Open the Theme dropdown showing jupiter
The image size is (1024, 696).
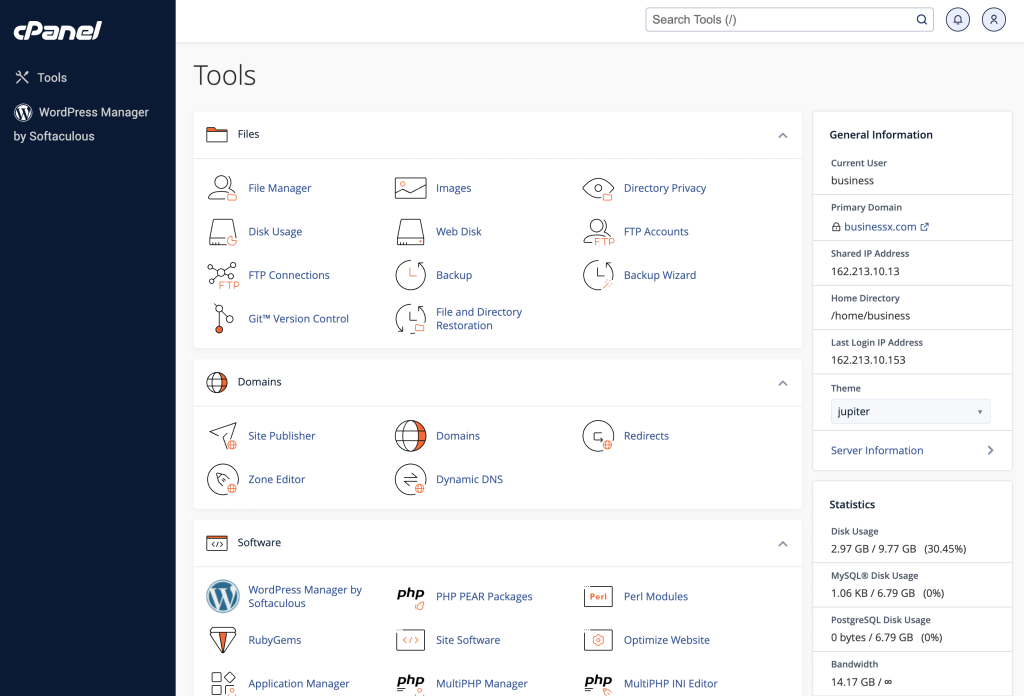tap(910, 411)
